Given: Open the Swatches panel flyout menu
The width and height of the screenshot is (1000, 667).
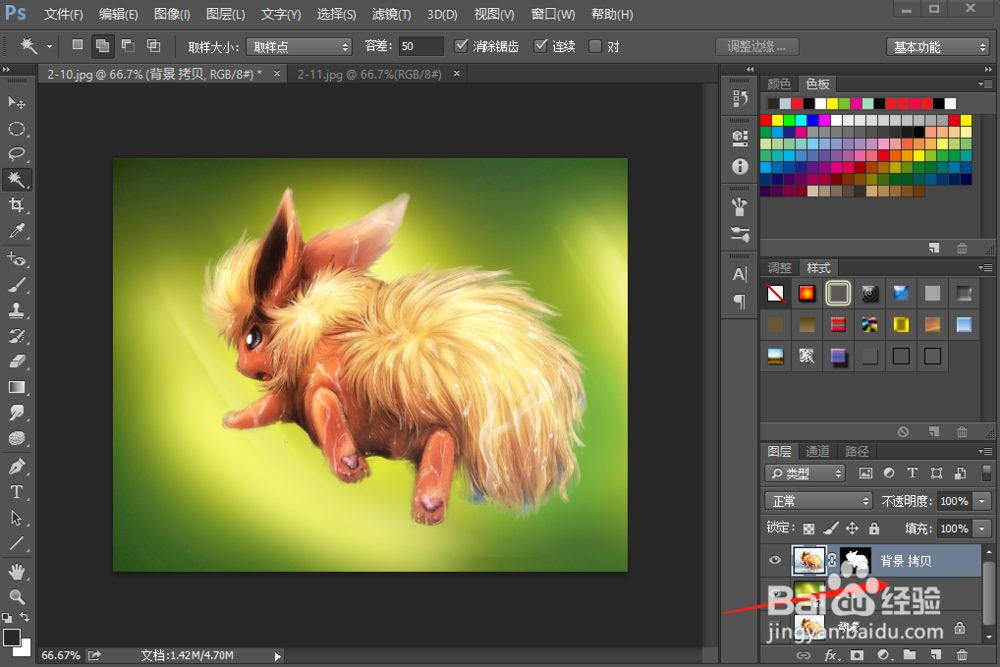Looking at the screenshot, I should click(x=985, y=84).
